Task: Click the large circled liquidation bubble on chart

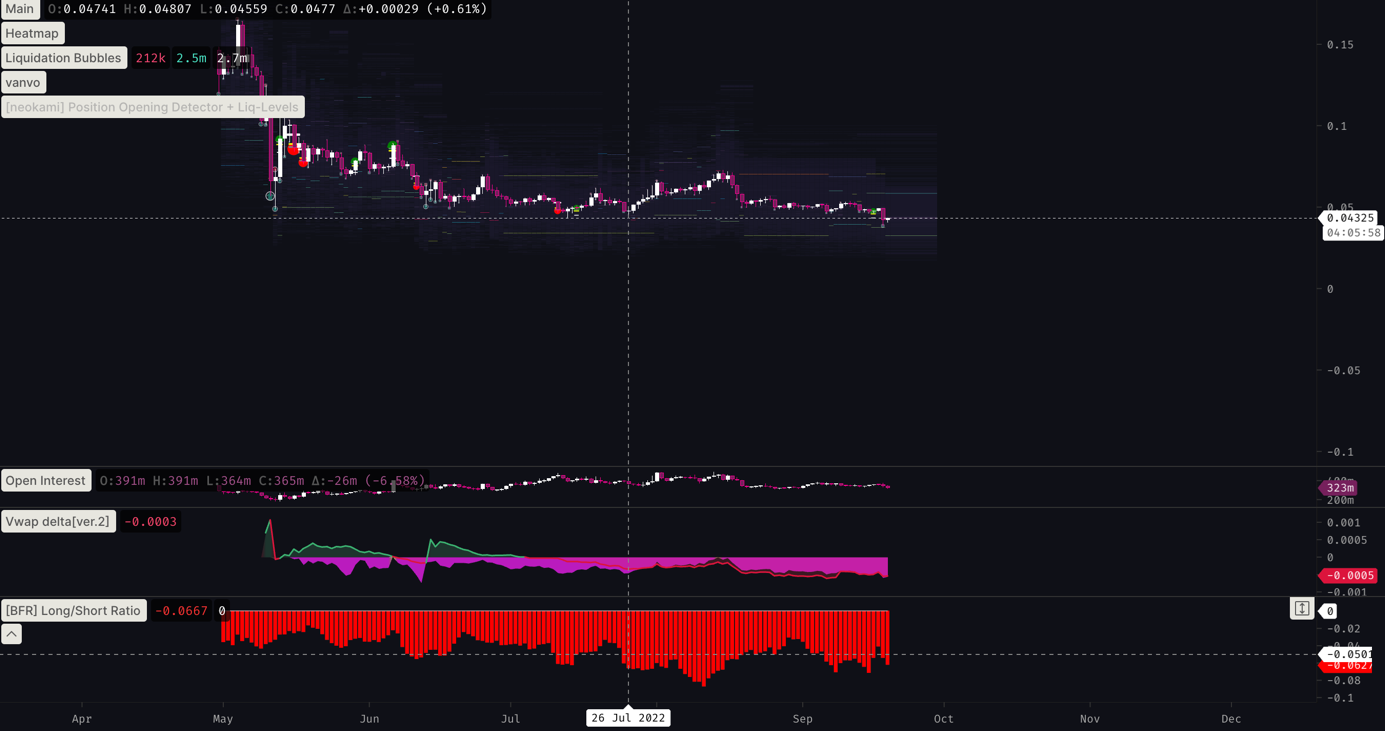Action: (270, 196)
